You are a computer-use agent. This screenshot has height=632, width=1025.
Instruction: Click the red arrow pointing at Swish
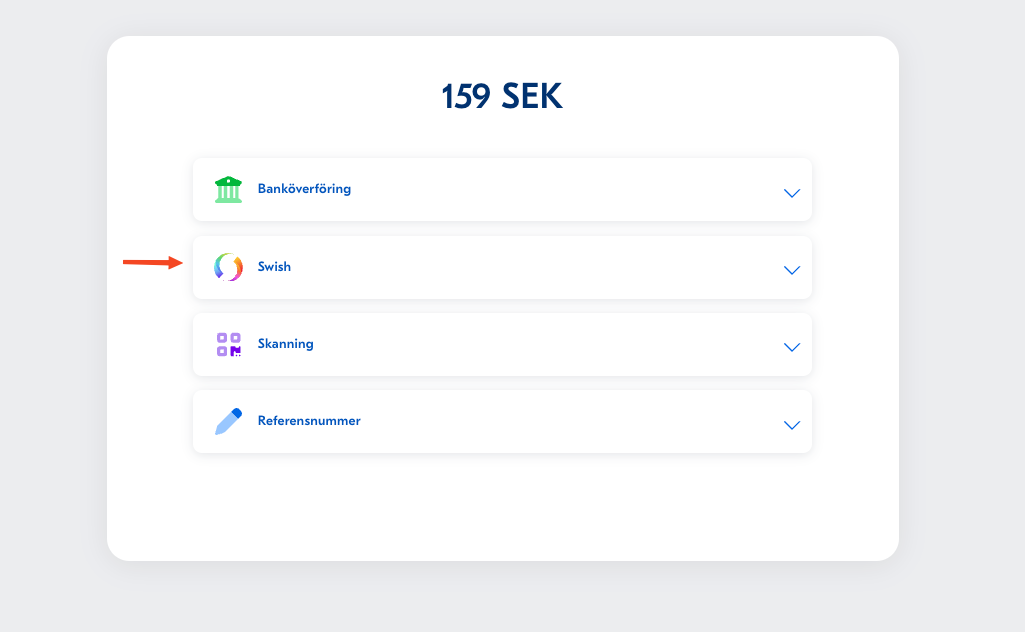(152, 262)
